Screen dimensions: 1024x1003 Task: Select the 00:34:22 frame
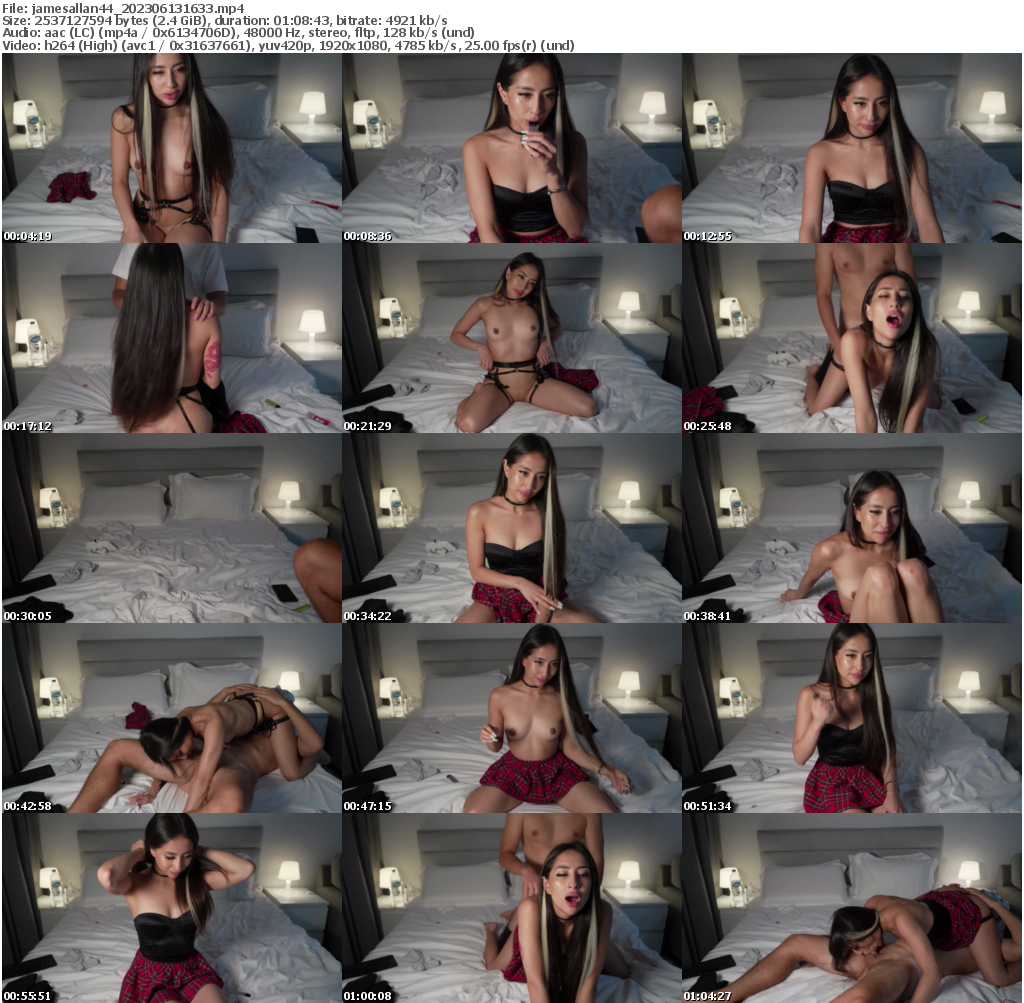[510, 530]
